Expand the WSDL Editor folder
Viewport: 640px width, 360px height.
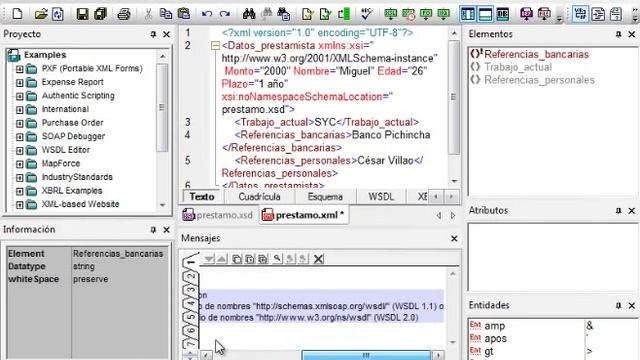[19, 151]
